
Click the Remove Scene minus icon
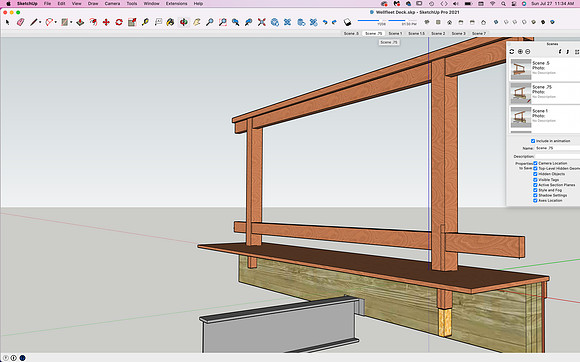(x=528, y=52)
